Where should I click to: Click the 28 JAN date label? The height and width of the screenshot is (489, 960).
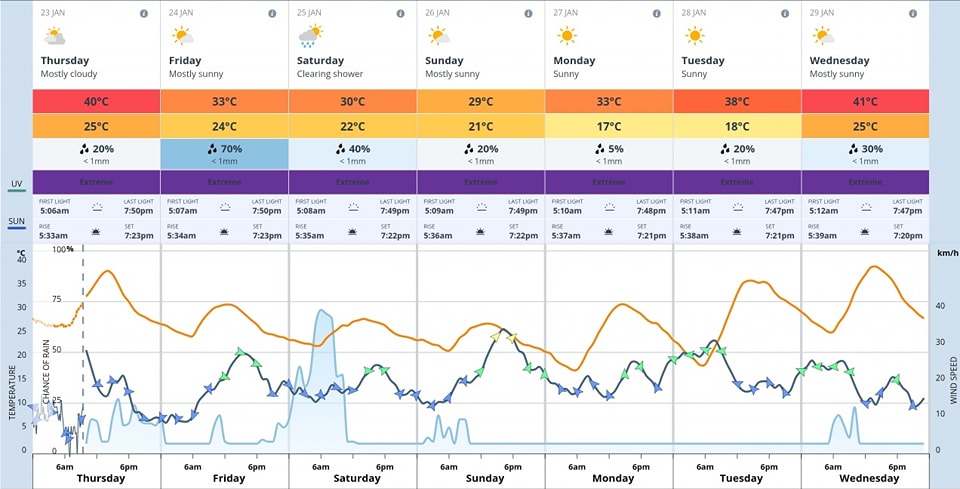[x=694, y=13]
